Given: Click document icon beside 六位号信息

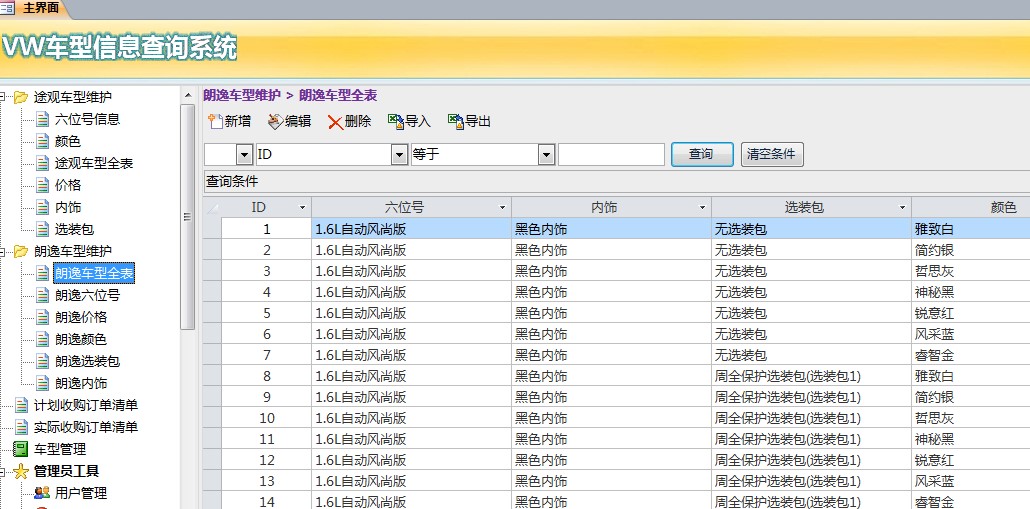Looking at the screenshot, I should [43, 119].
